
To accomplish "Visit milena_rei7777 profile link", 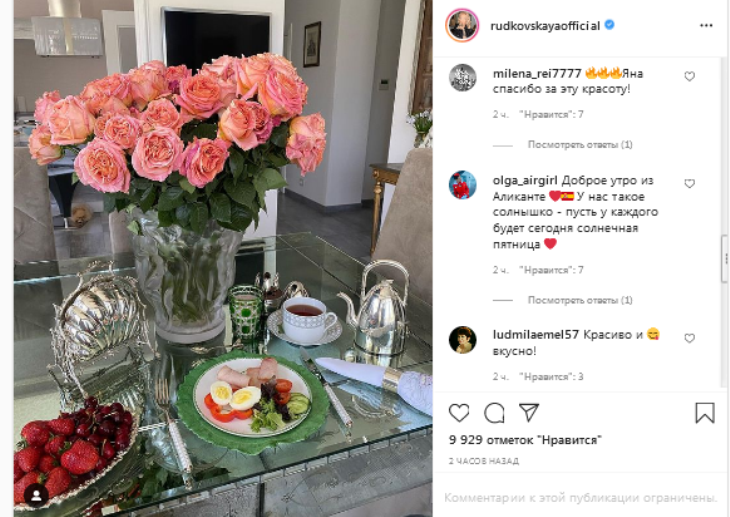I will [537, 74].
